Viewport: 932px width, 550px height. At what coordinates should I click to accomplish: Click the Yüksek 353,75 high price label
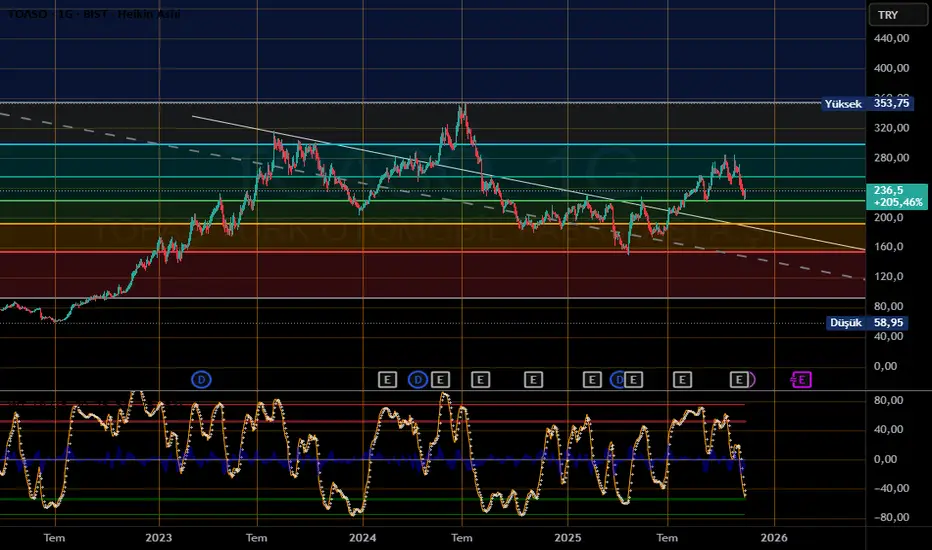[x=866, y=103]
